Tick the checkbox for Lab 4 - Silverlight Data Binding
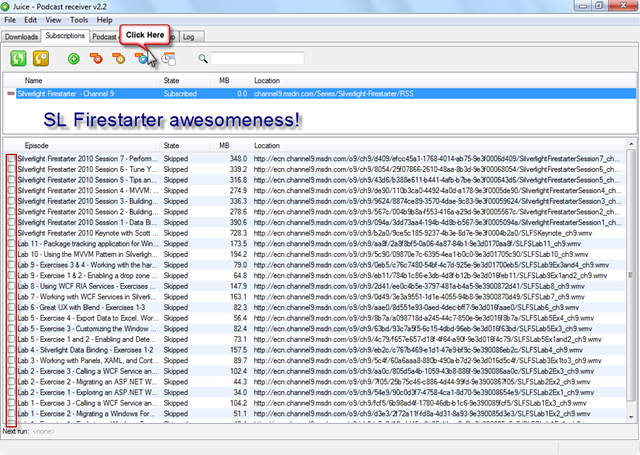This screenshot has height=455, width=640. (x=11, y=349)
